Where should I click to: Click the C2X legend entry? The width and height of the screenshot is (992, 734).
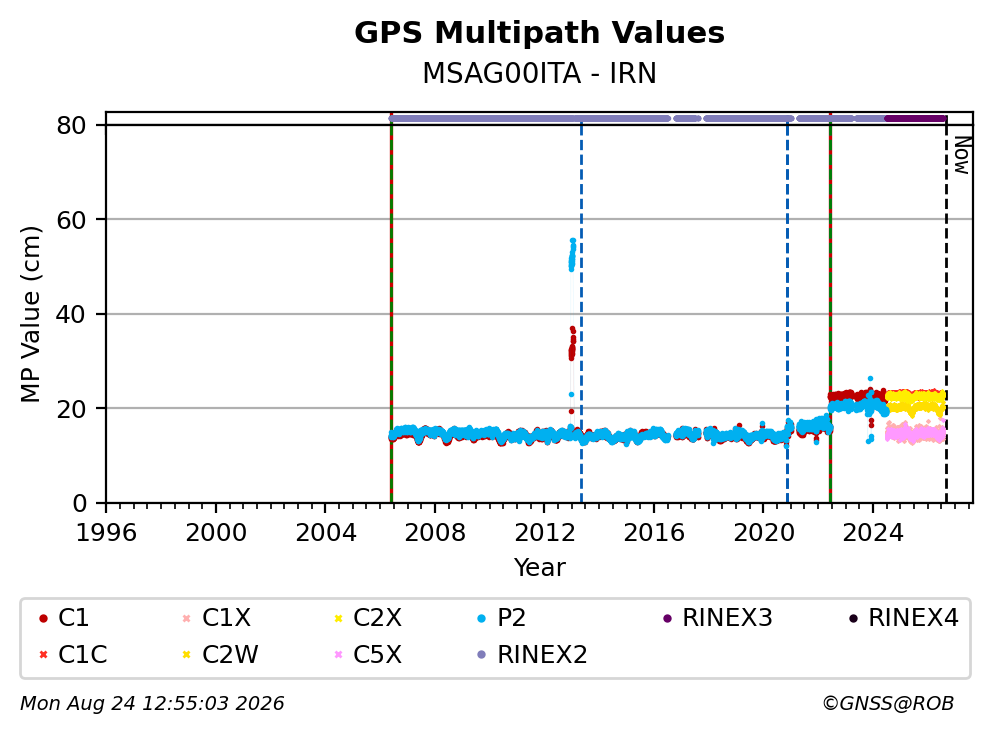pos(367,618)
